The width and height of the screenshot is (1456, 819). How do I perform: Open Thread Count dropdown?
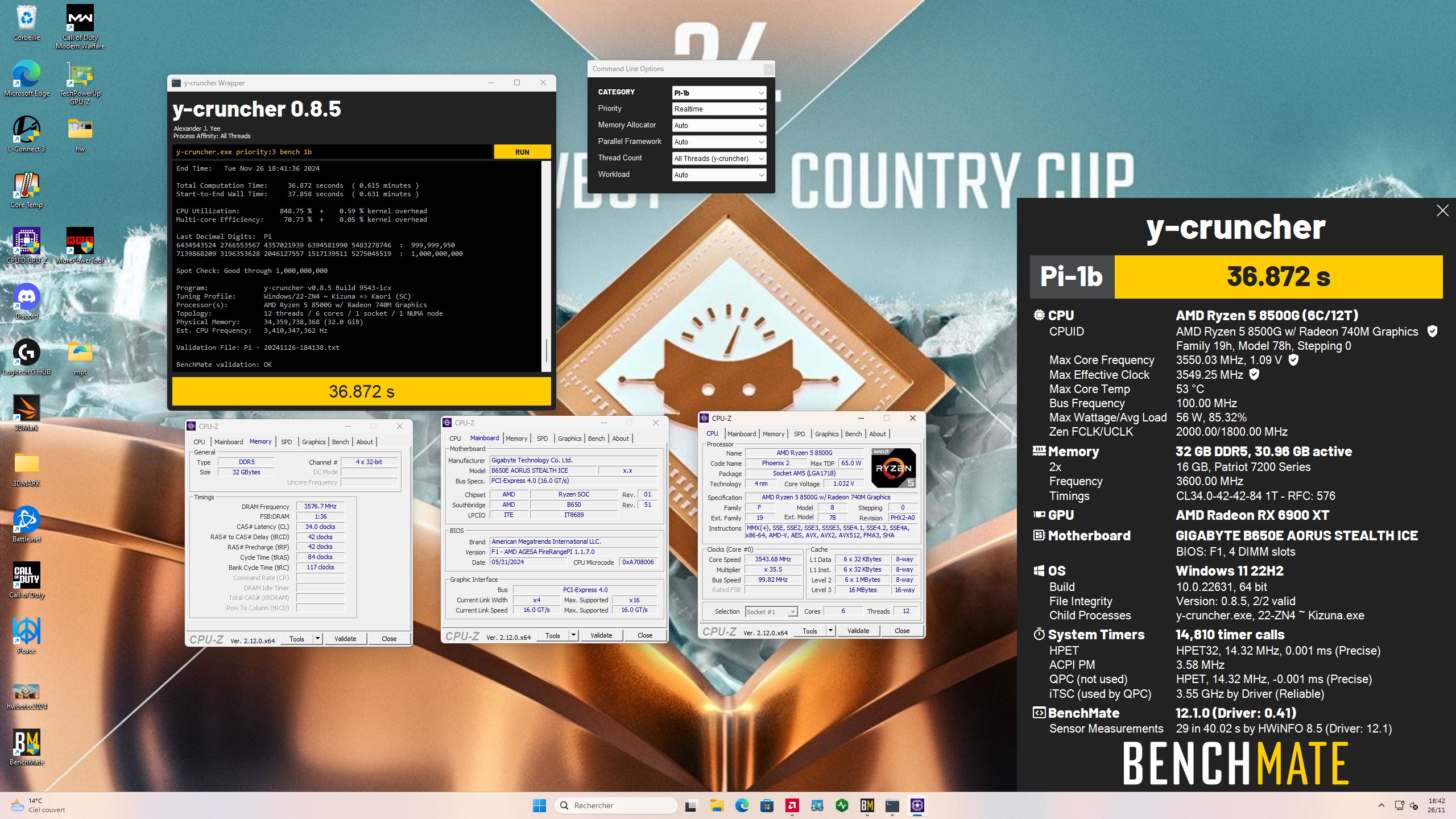point(719,159)
